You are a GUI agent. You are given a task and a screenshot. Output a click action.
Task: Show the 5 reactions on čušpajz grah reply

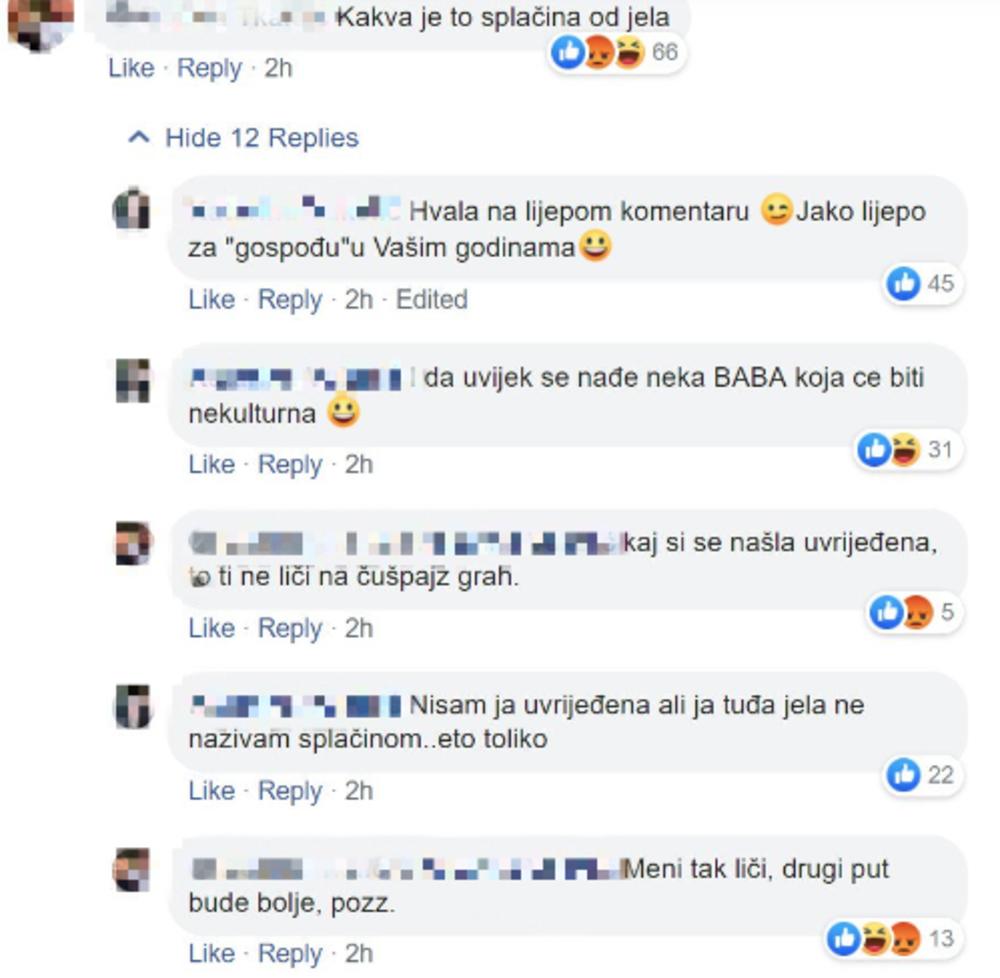pos(913,613)
